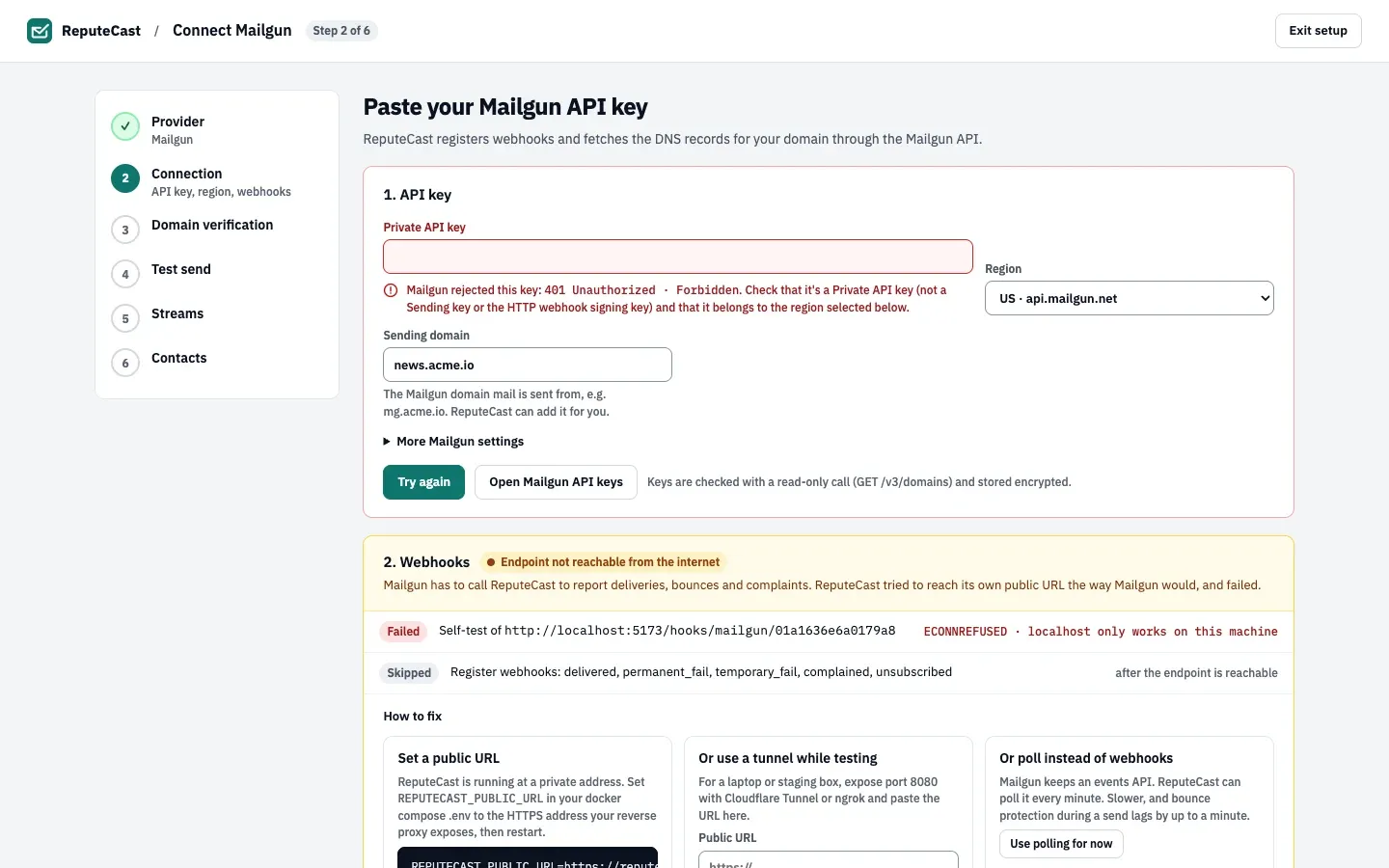Click 'after the endpoint is reachable' text

[1196, 673]
